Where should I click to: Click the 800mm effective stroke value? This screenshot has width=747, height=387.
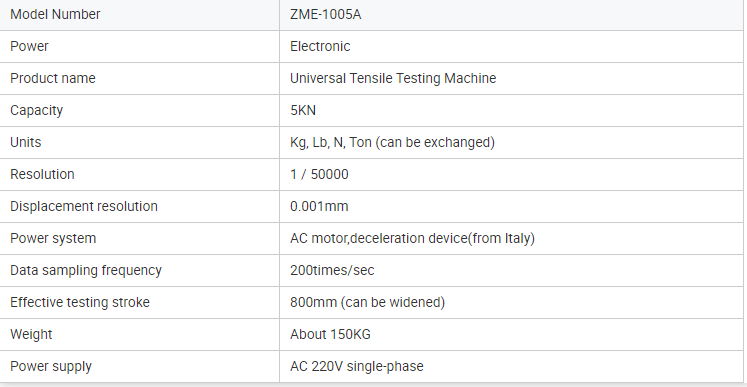[367, 303]
